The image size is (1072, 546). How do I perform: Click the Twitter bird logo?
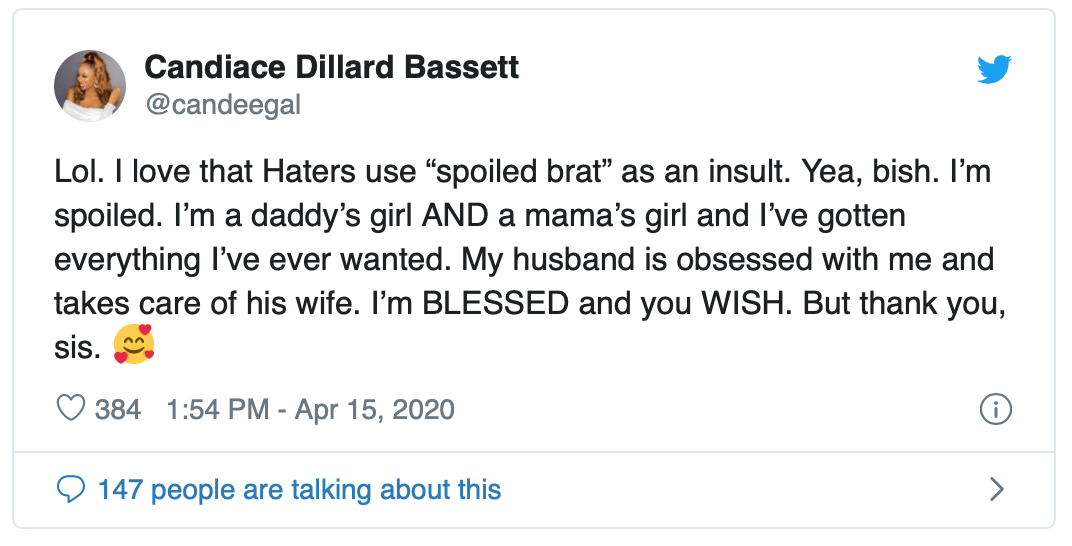(x=994, y=69)
